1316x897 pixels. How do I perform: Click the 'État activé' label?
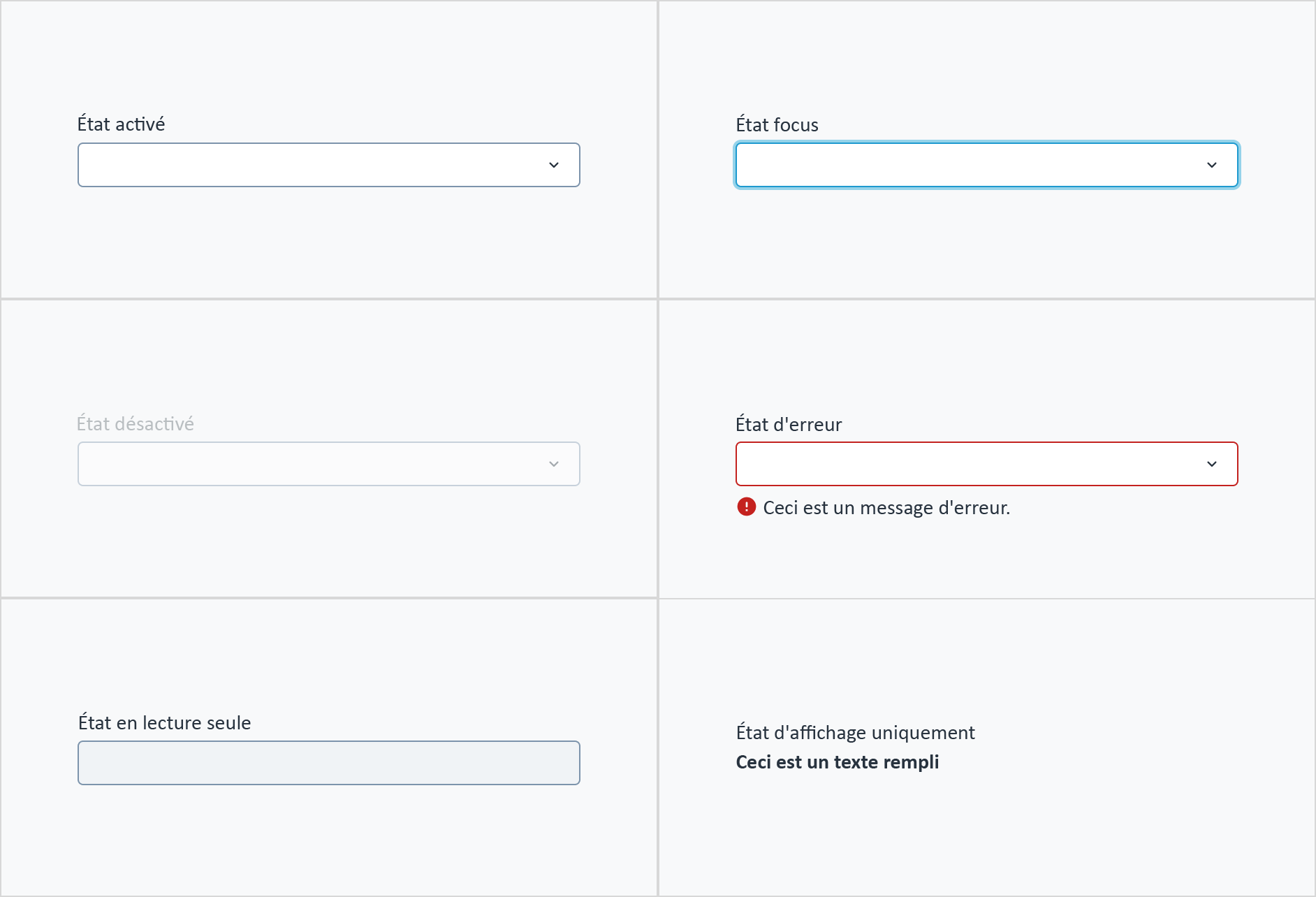[x=121, y=124]
